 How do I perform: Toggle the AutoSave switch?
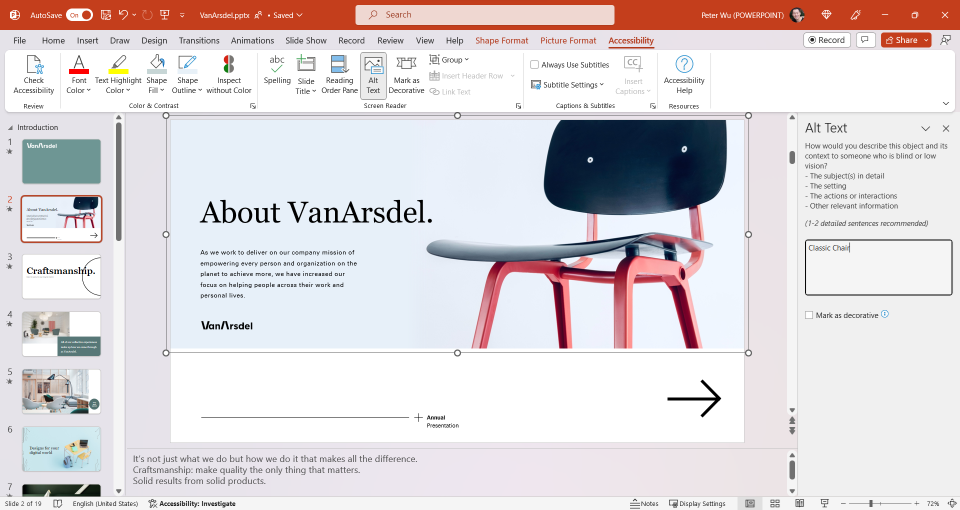[80, 15]
